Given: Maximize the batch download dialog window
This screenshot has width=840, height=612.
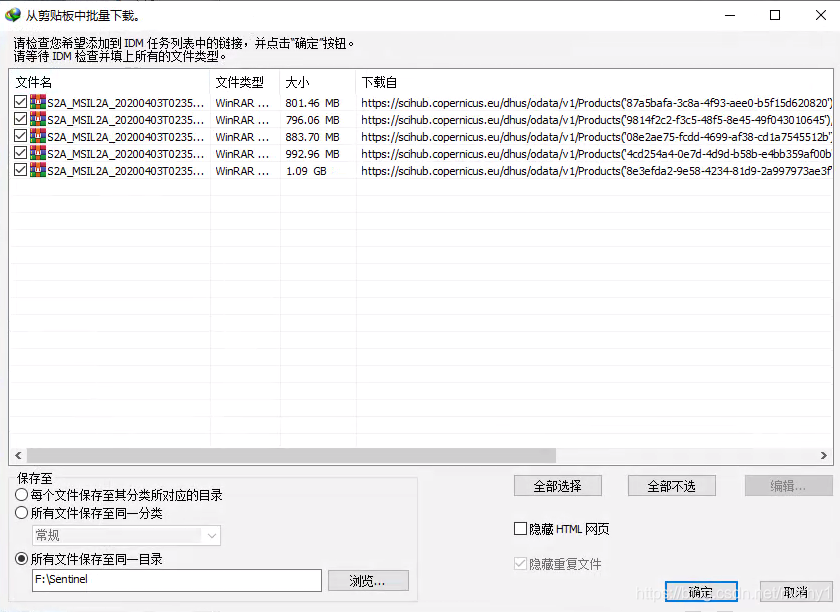Looking at the screenshot, I should (775, 15).
